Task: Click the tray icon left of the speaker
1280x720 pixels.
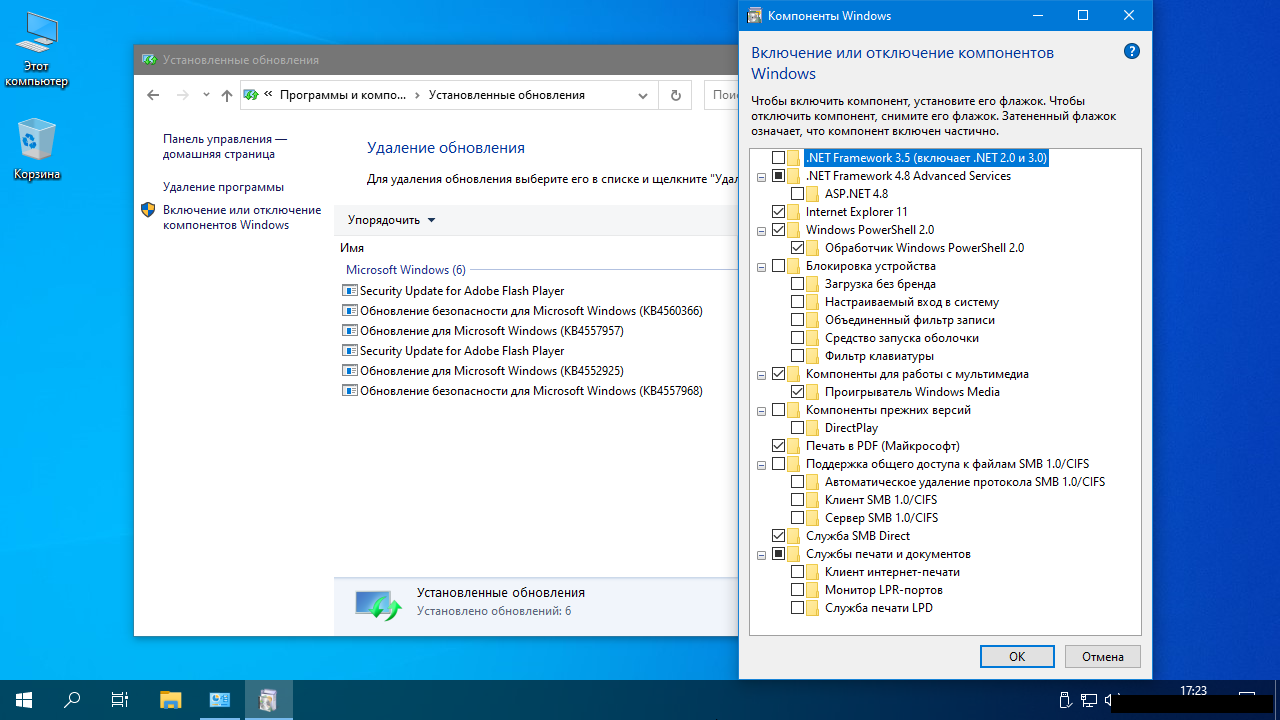Action: click(1088, 700)
